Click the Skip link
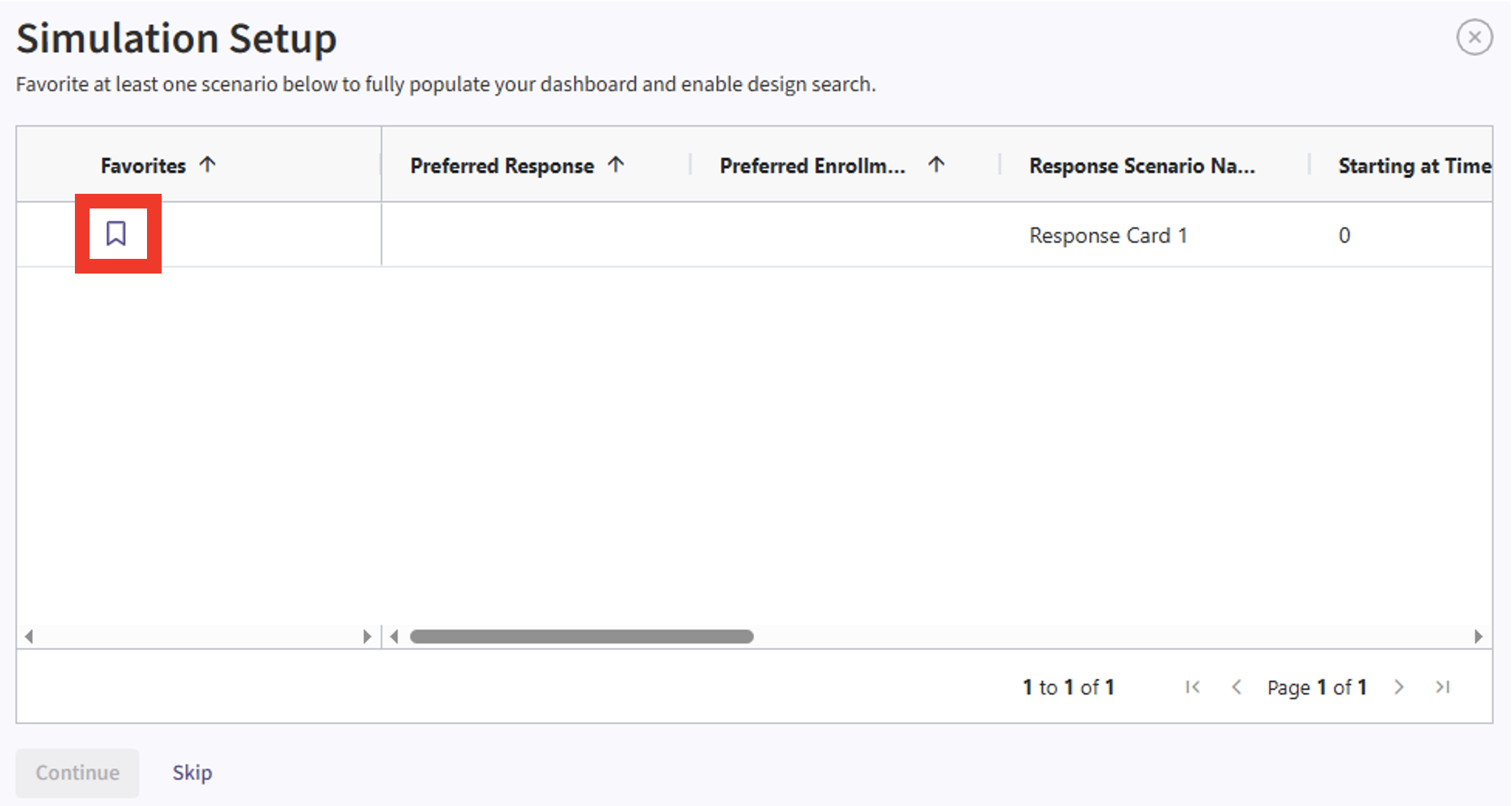The image size is (1512, 806). tap(192, 772)
